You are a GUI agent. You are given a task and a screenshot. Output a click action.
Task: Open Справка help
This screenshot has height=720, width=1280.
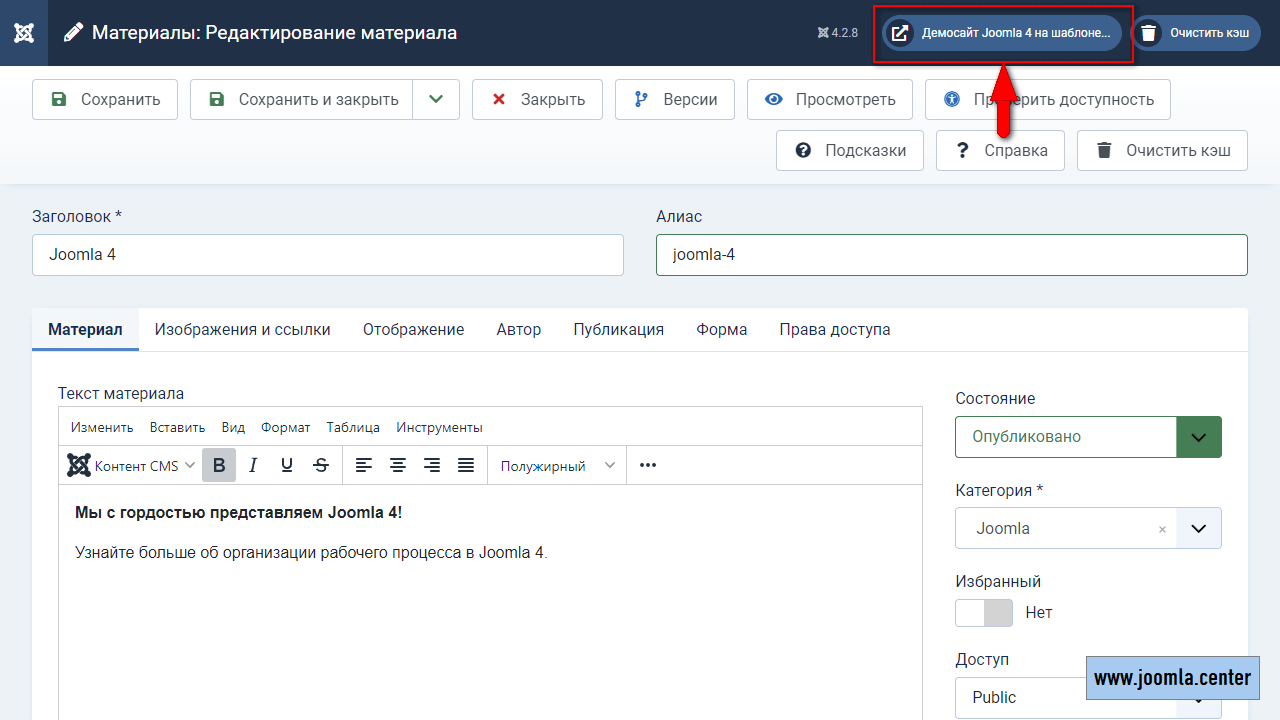click(x=1000, y=150)
